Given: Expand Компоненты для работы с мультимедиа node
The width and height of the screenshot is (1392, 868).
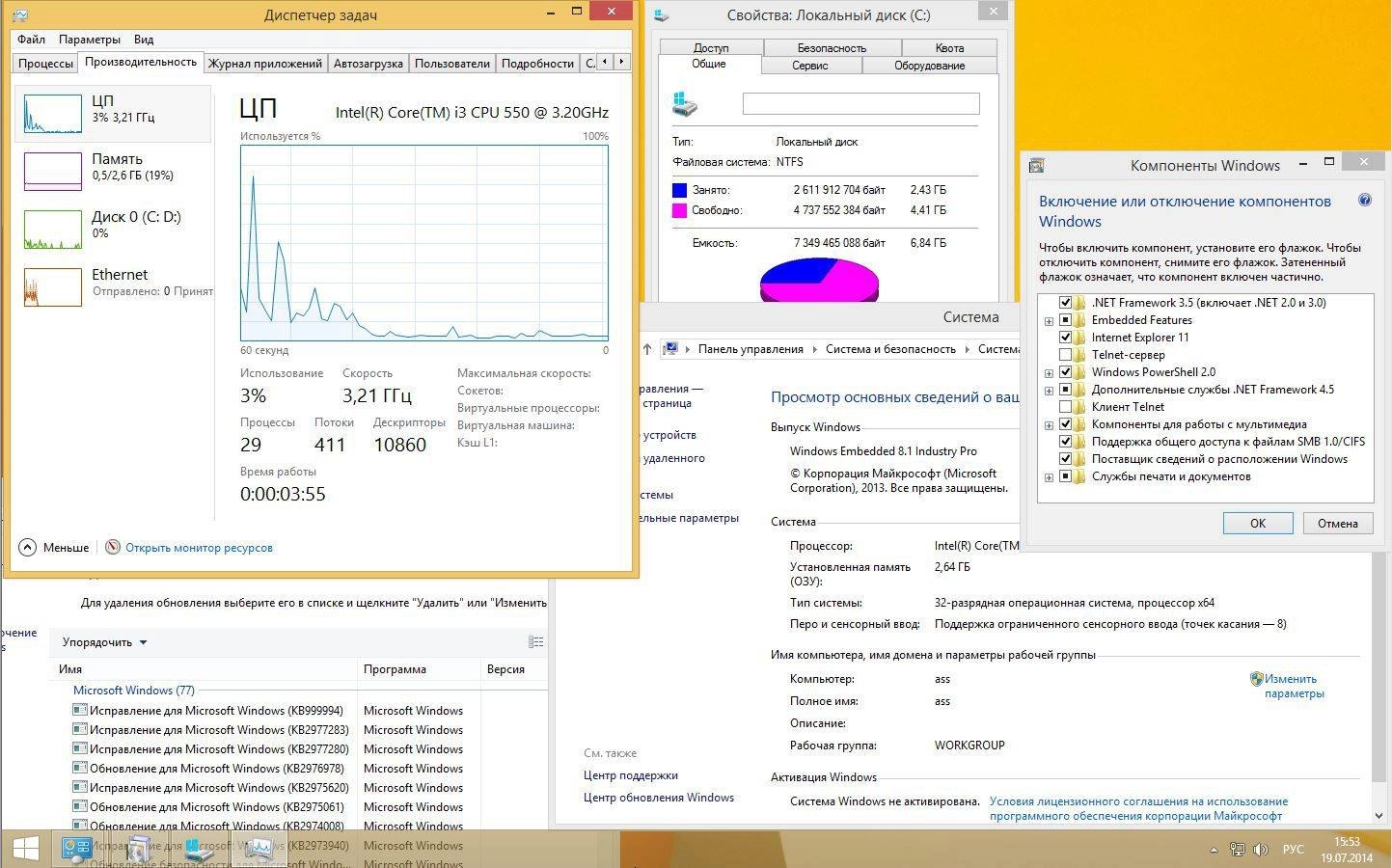Looking at the screenshot, I should (x=1049, y=425).
